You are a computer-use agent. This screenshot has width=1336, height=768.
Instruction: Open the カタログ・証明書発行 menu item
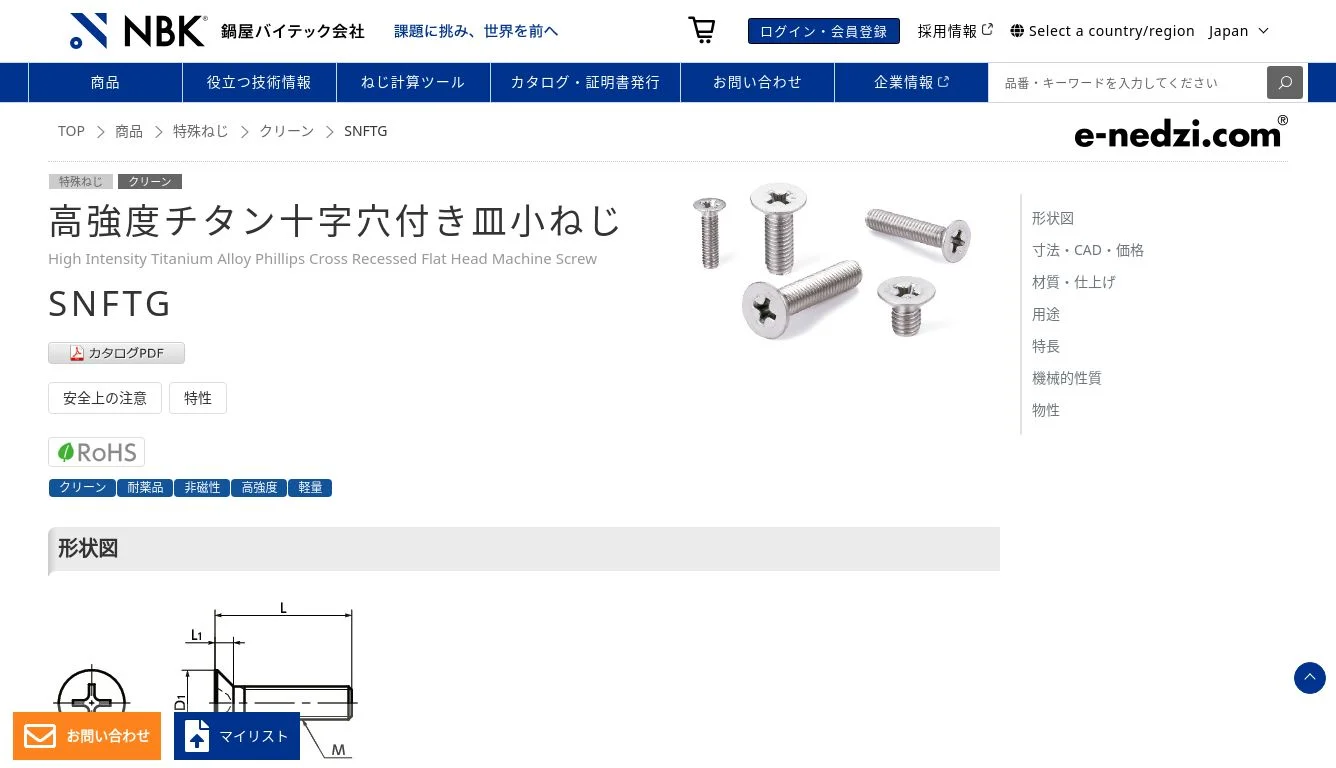pyautogui.click(x=585, y=82)
